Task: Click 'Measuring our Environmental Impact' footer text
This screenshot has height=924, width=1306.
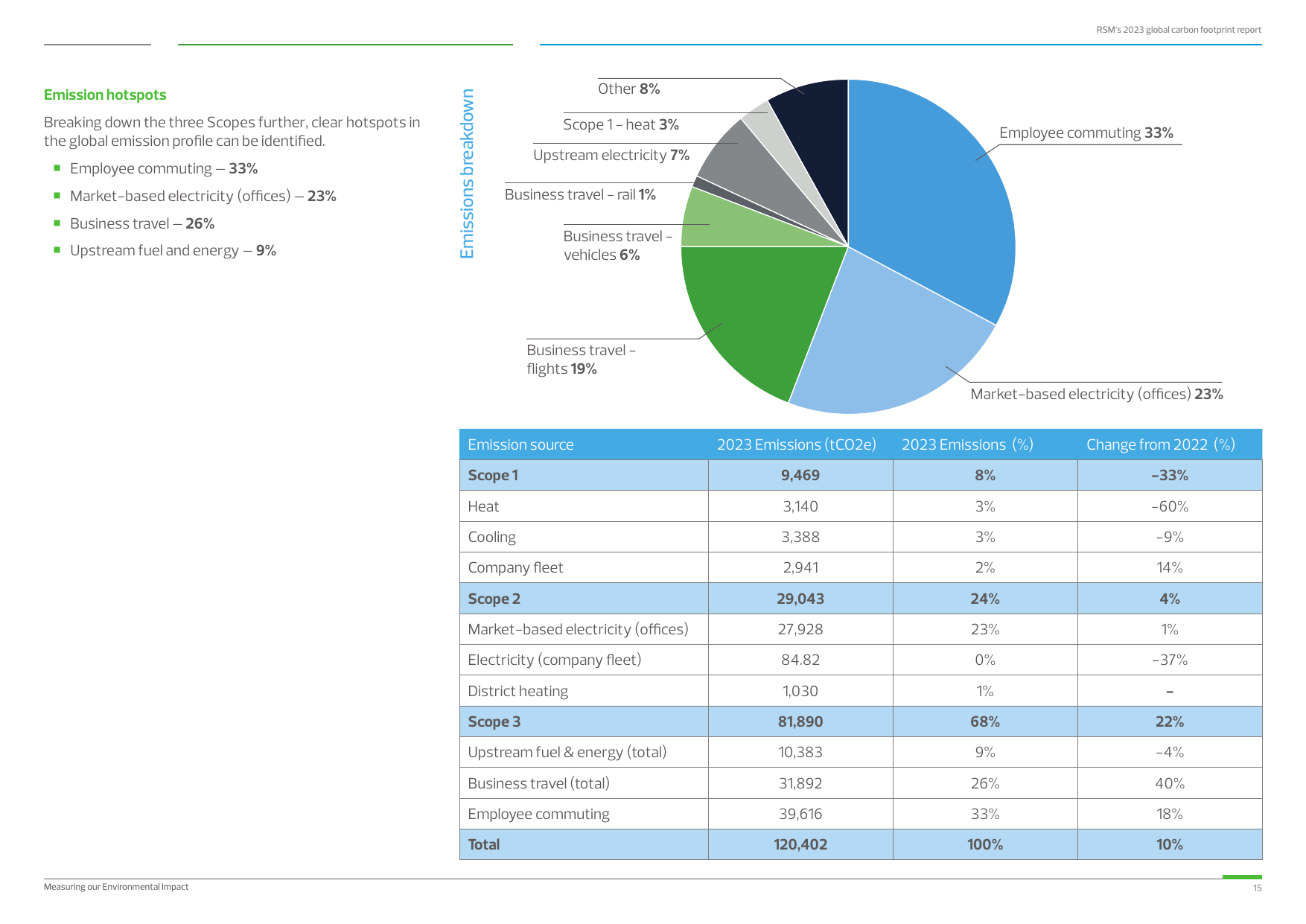Action: 116,887
